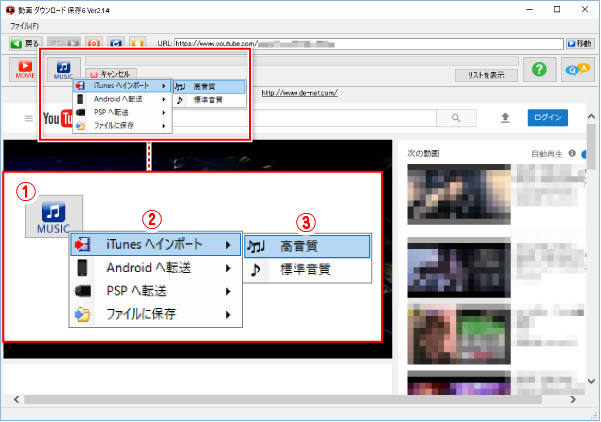Viewport: 601px width, 422px height.
Task: Click the horizontal scrollbar thumb
Action: pos(283,399)
